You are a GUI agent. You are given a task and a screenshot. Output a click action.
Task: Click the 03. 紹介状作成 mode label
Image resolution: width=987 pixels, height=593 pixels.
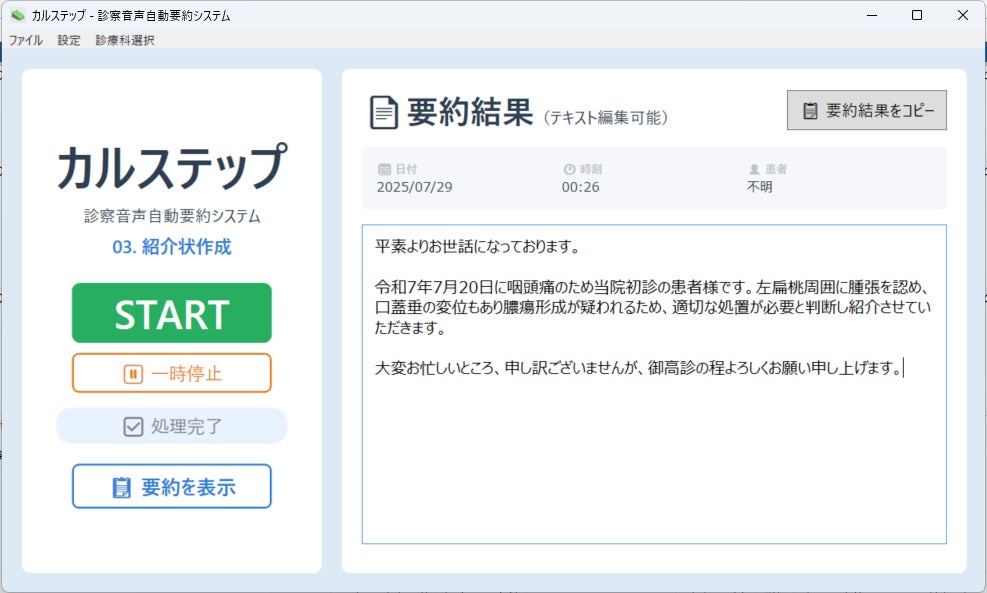172,247
